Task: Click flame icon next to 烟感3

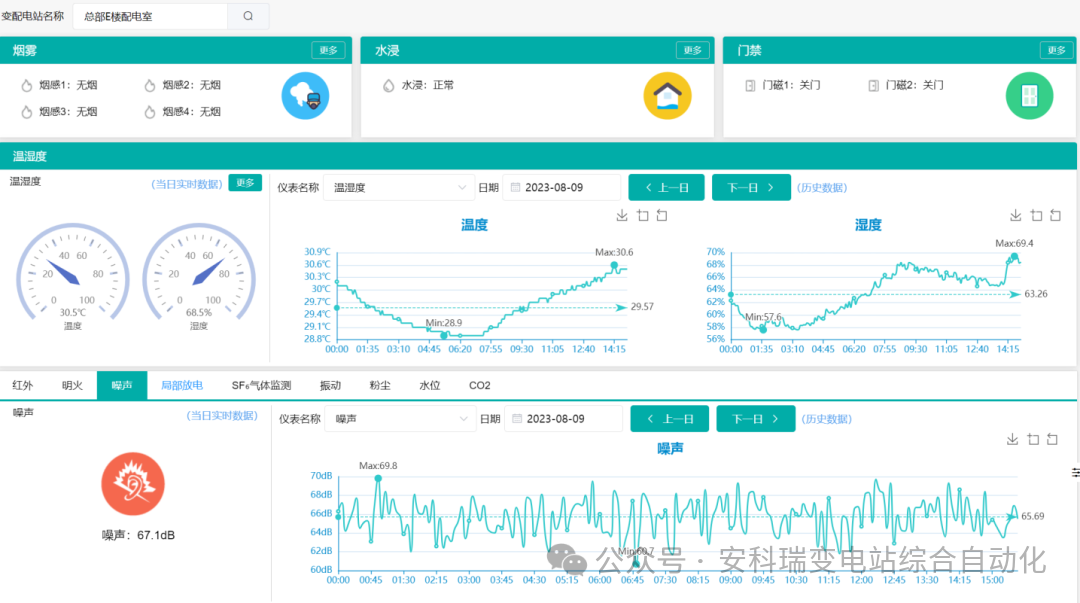Action: pyautogui.click(x=26, y=112)
